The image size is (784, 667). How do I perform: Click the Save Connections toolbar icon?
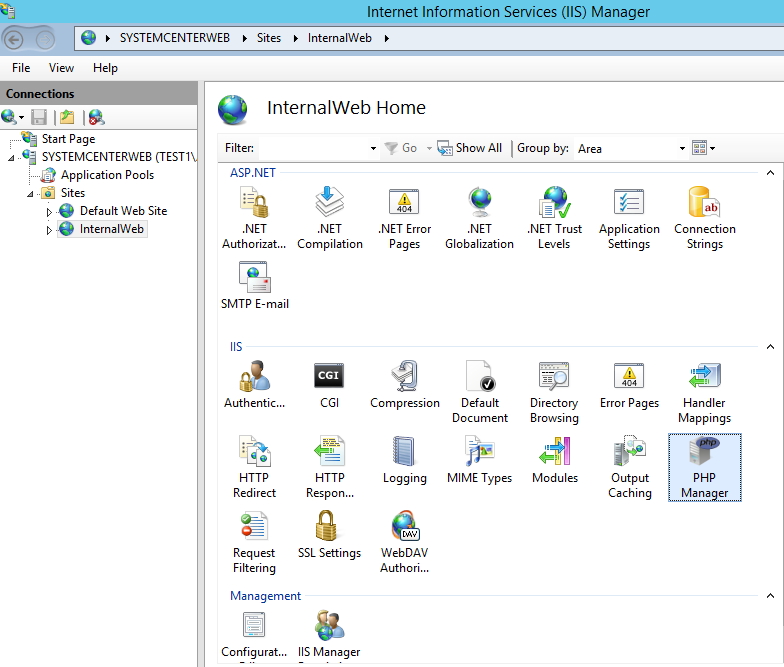[38, 117]
